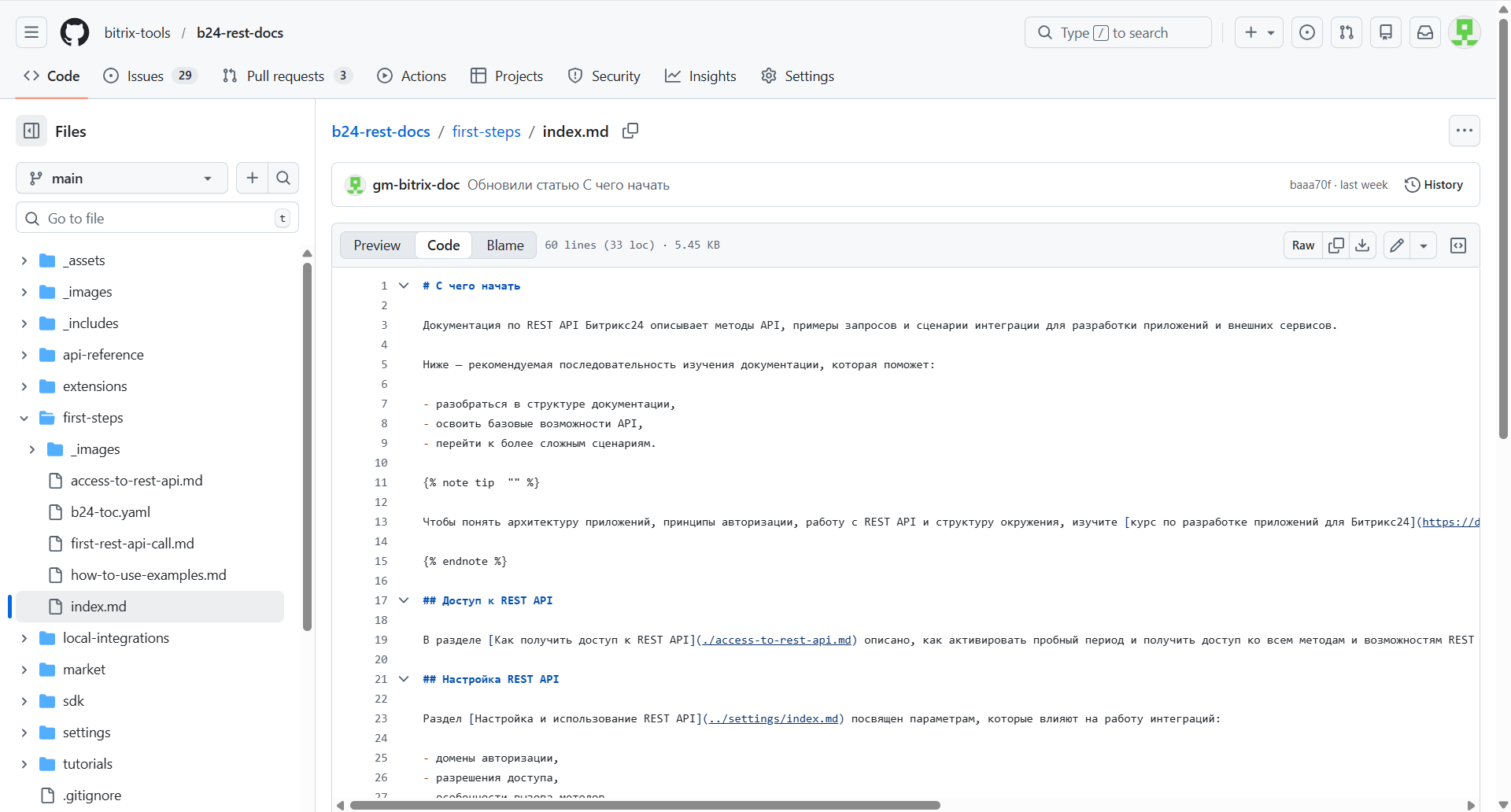Click the download raw file icon

[1362, 245]
